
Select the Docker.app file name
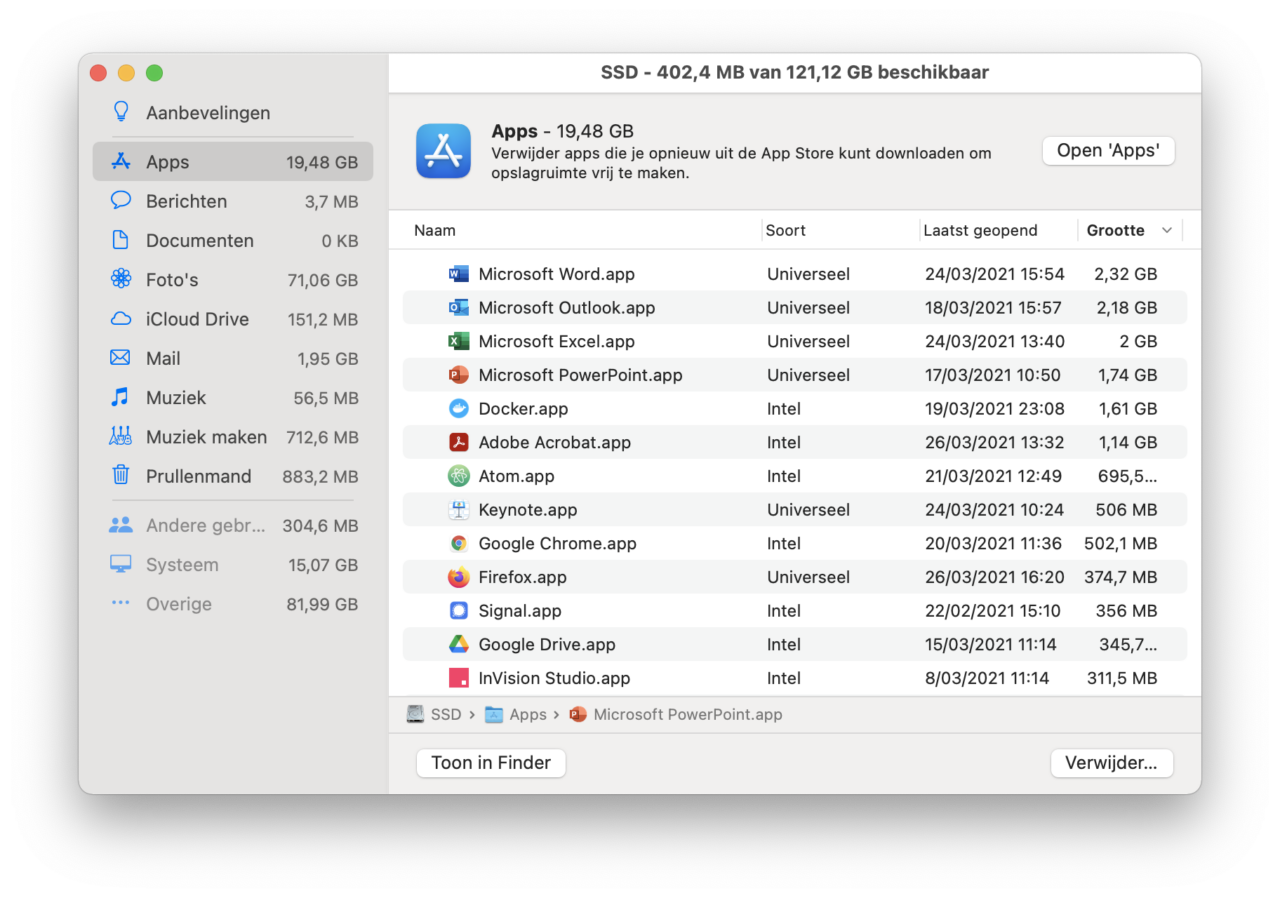point(523,408)
